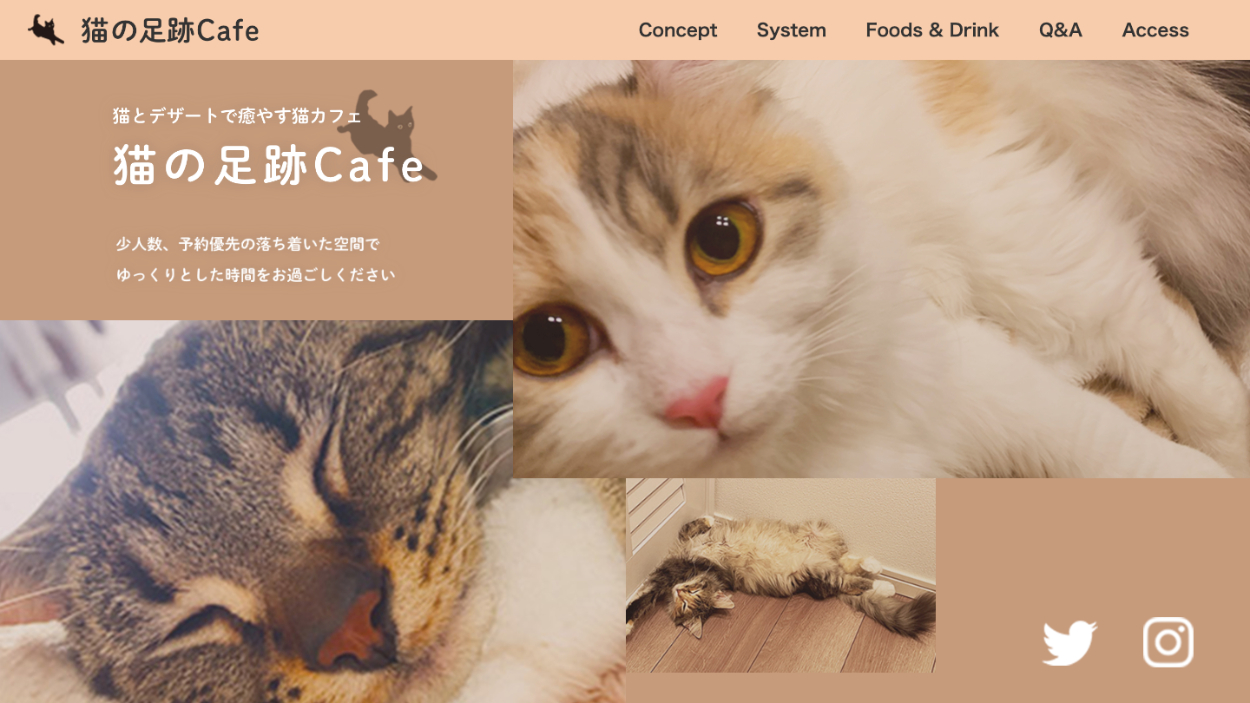This screenshot has height=703, width=1250.
Task: Click the calico cat's pink nose
Action: [698, 404]
